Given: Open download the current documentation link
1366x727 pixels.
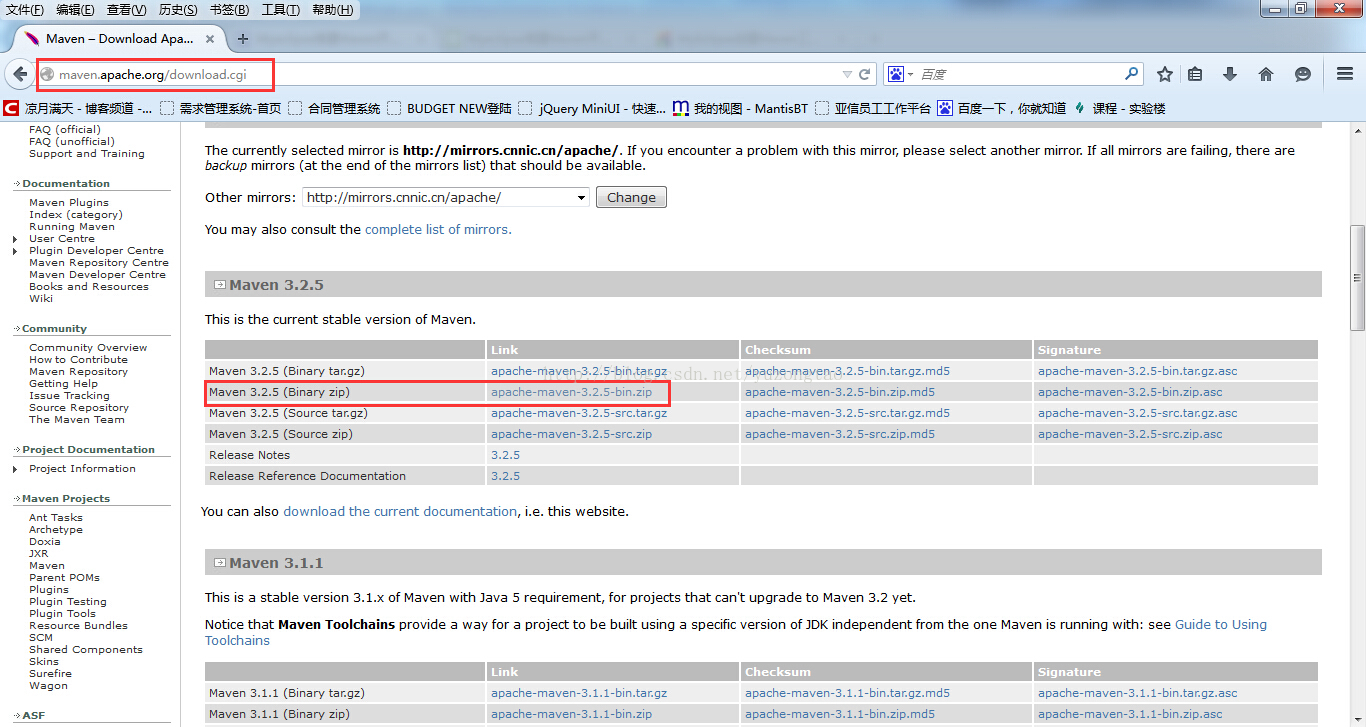Looking at the screenshot, I should (400, 511).
